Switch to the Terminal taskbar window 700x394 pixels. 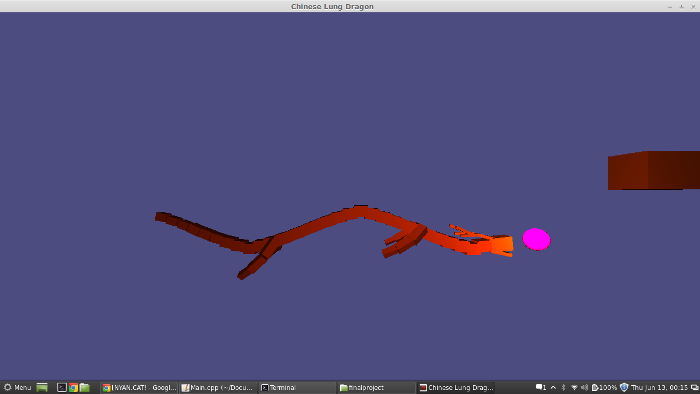tap(297, 387)
